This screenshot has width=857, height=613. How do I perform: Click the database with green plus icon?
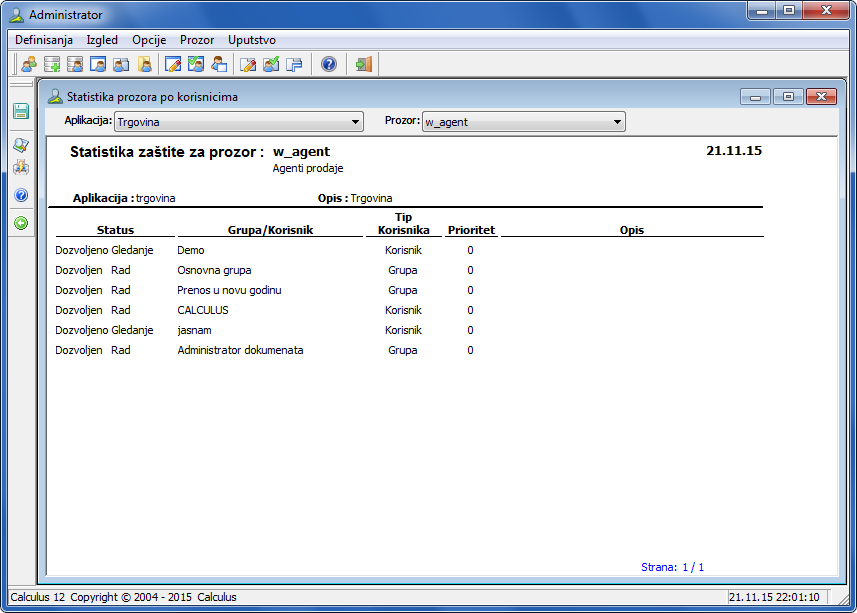coord(51,65)
